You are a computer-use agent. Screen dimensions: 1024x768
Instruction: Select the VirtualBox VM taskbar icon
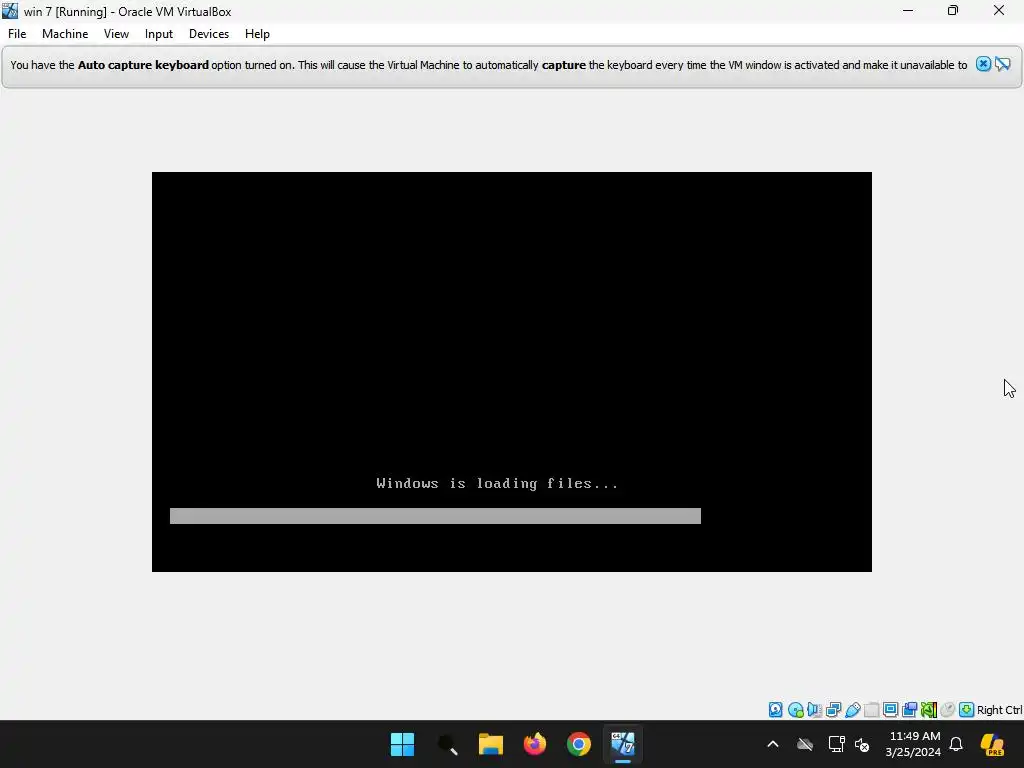(623, 744)
